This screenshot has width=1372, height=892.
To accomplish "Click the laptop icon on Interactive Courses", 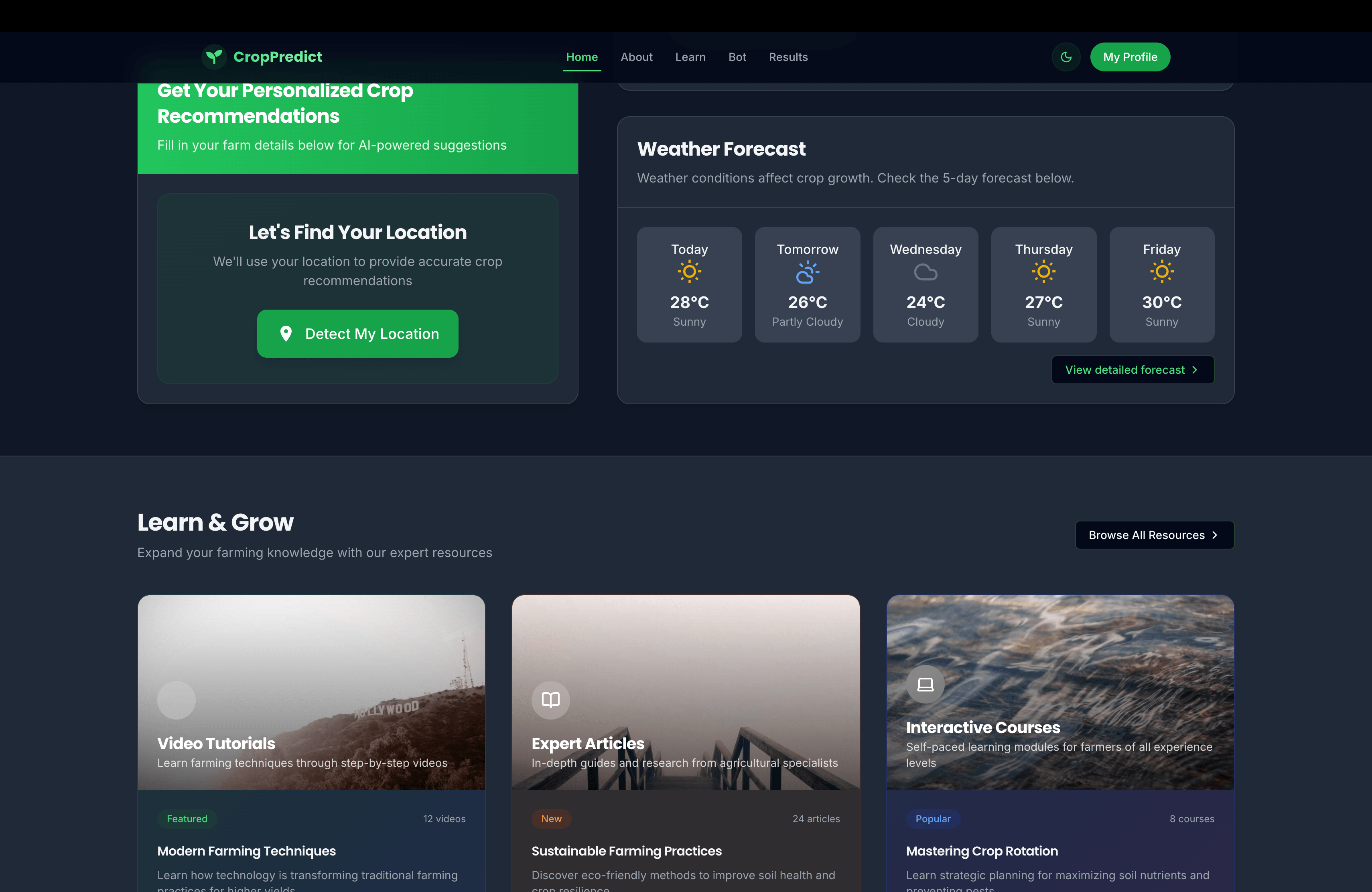I will pyautogui.click(x=925, y=684).
